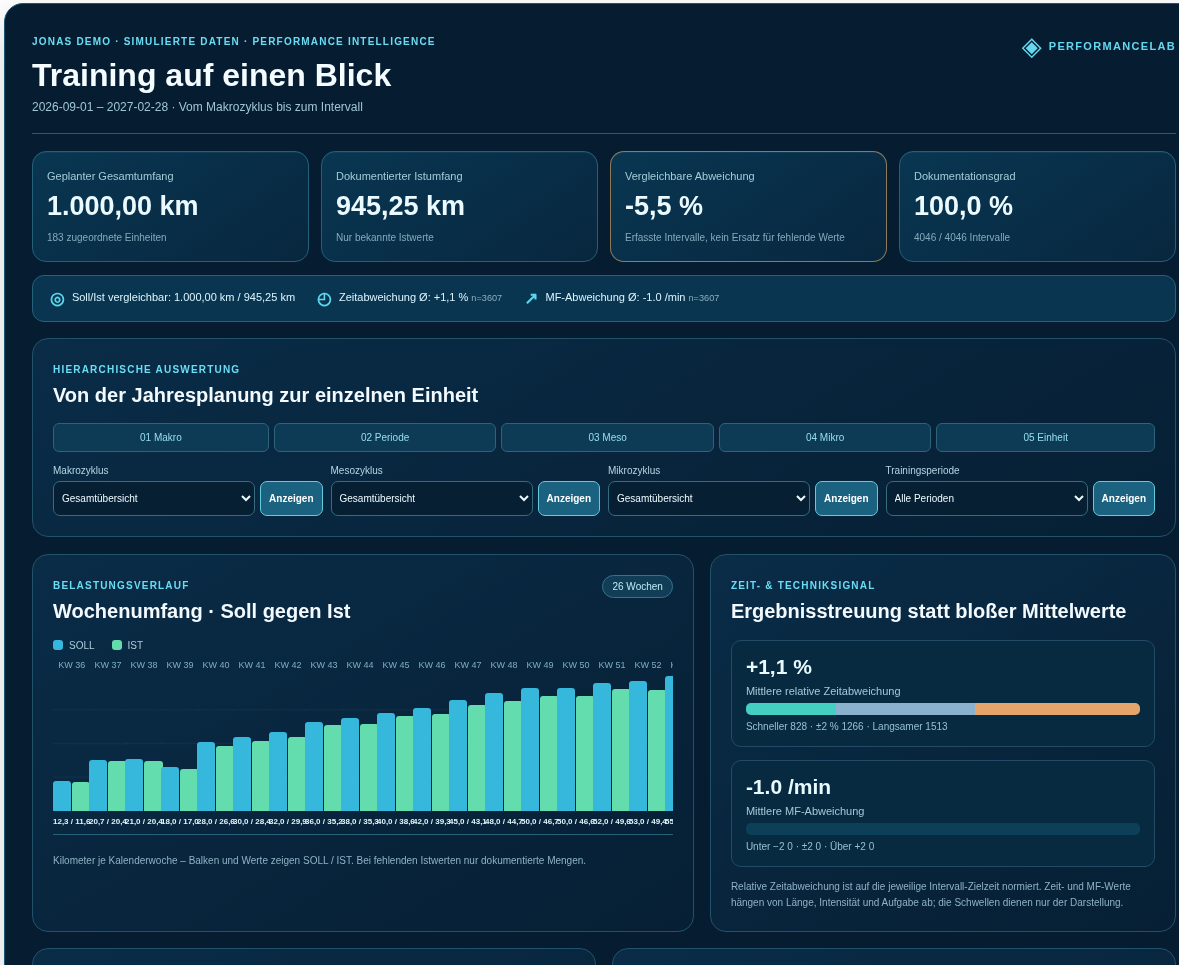1179x965 pixels.
Task: Click the PERFORMANCELAB brand text
Action: pyautogui.click(x=1111, y=47)
